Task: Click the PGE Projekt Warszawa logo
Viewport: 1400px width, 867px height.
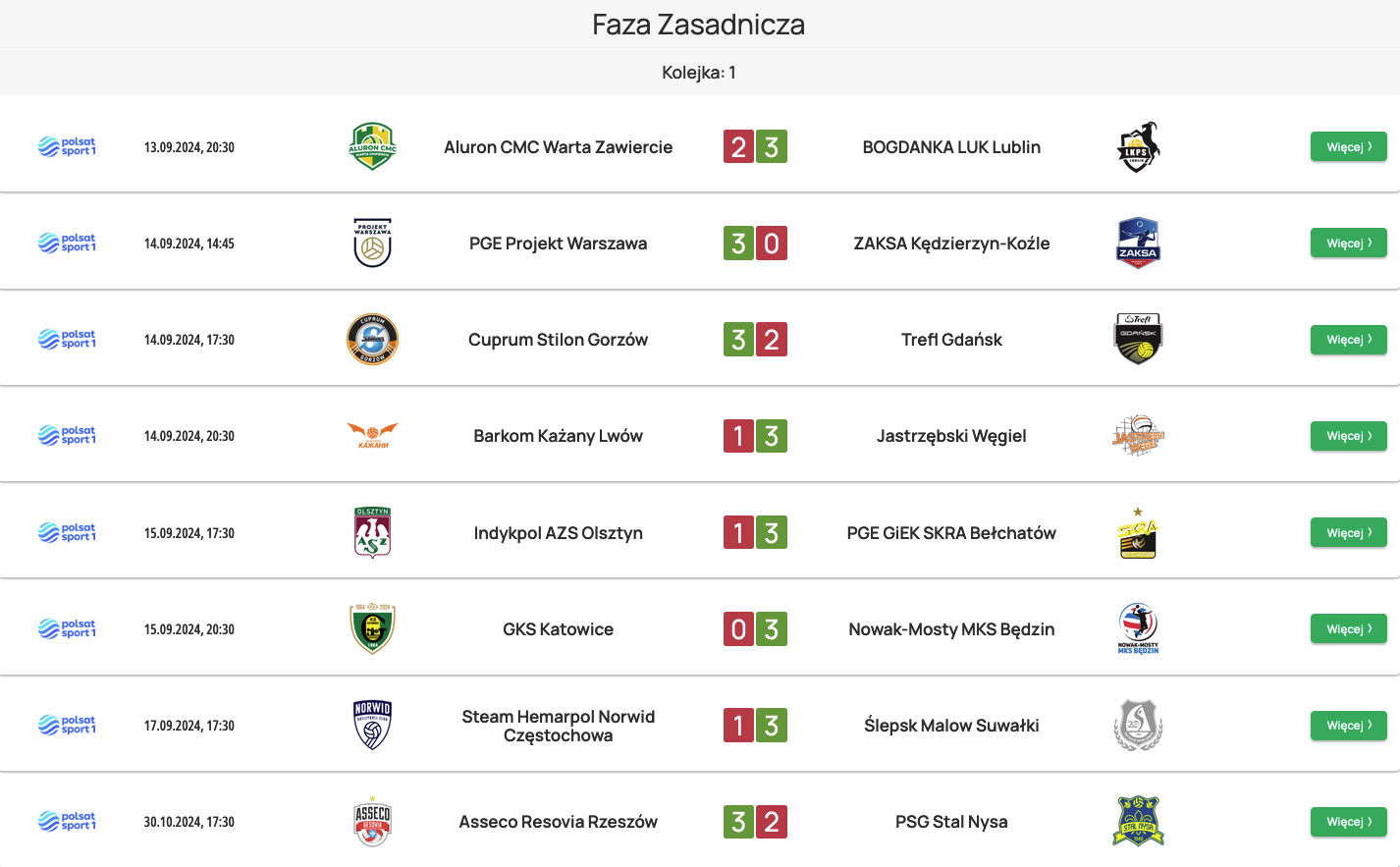Action: click(372, 243)
